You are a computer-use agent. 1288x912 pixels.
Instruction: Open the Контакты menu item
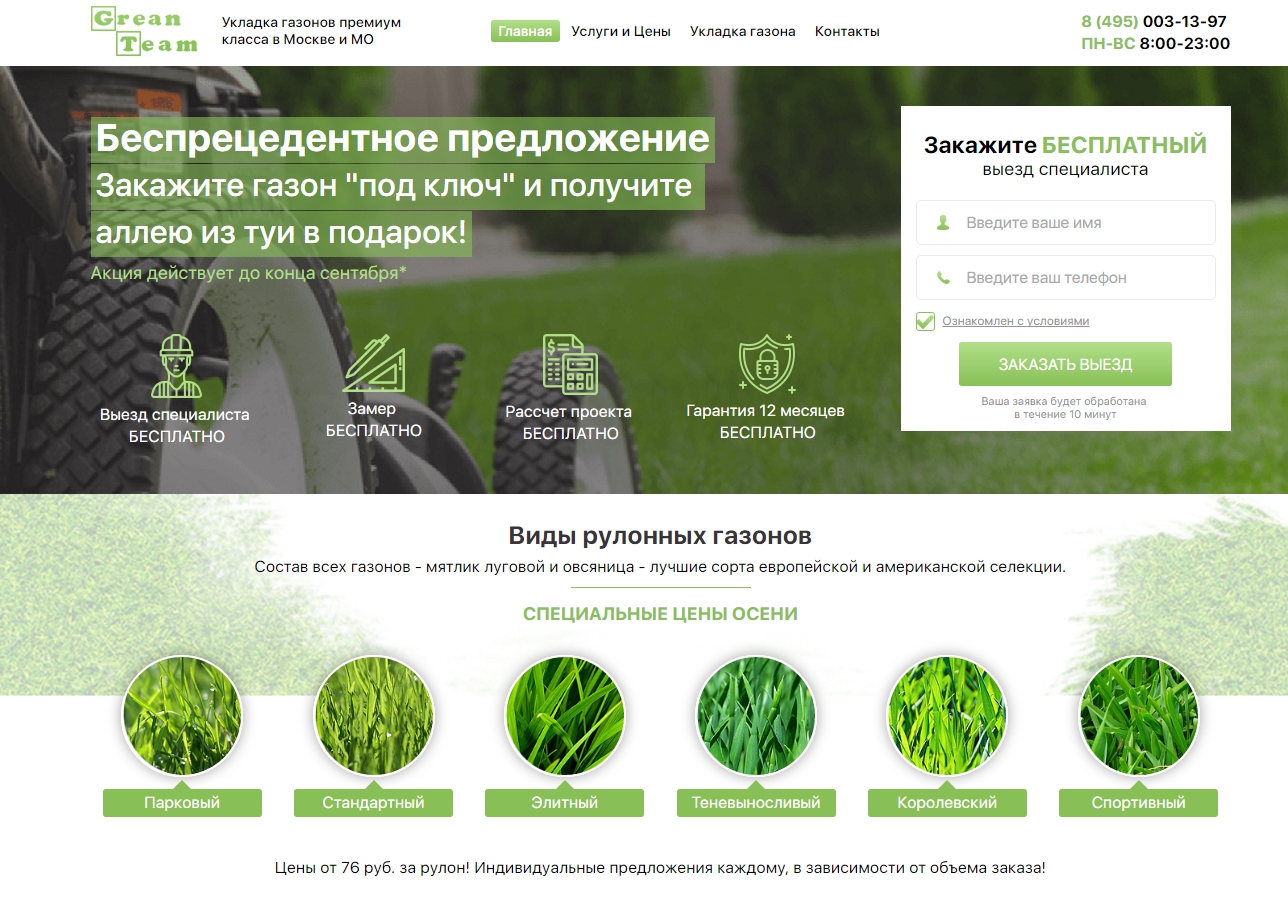(x=847, y=31)
